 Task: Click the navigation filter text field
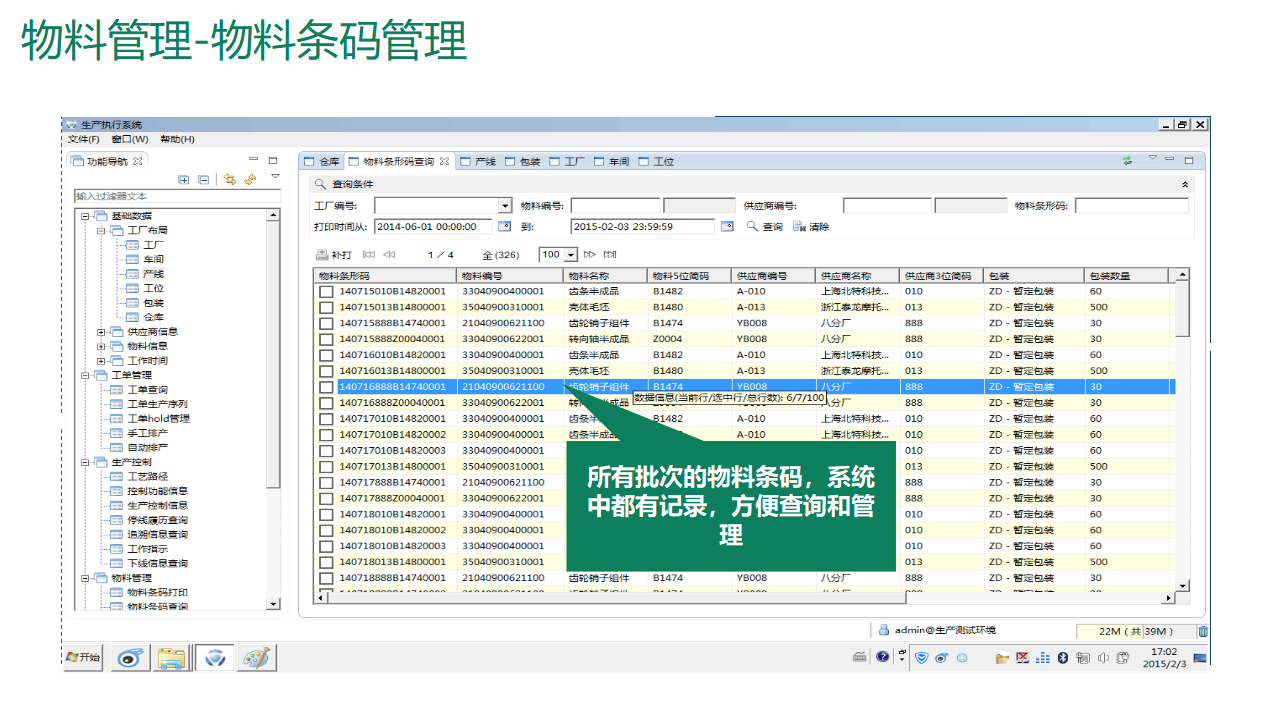(177, 196)
